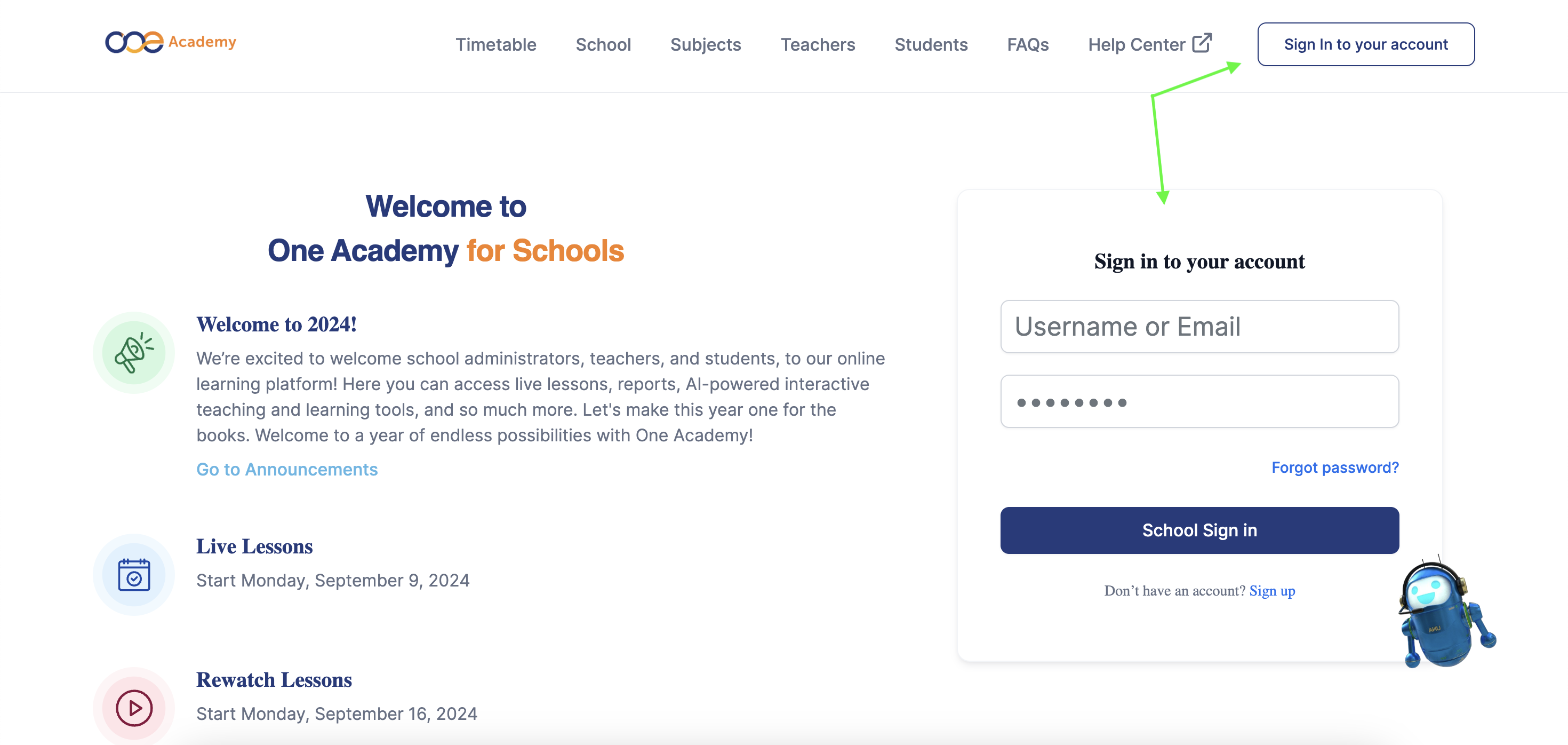
Task: Click the password input field
Action: click(x=1199, y=401)
